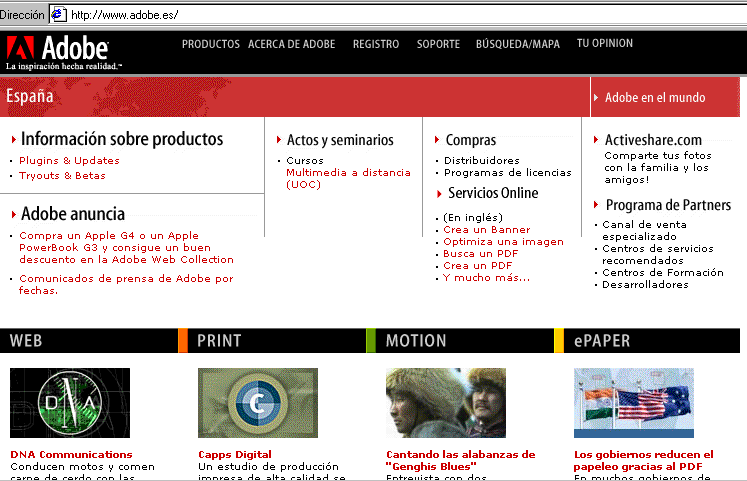This screenshot has width=747, height=481.
Task: Click the Internet Explorer page icon in the address bar
Action: click(x=58, y=14)
